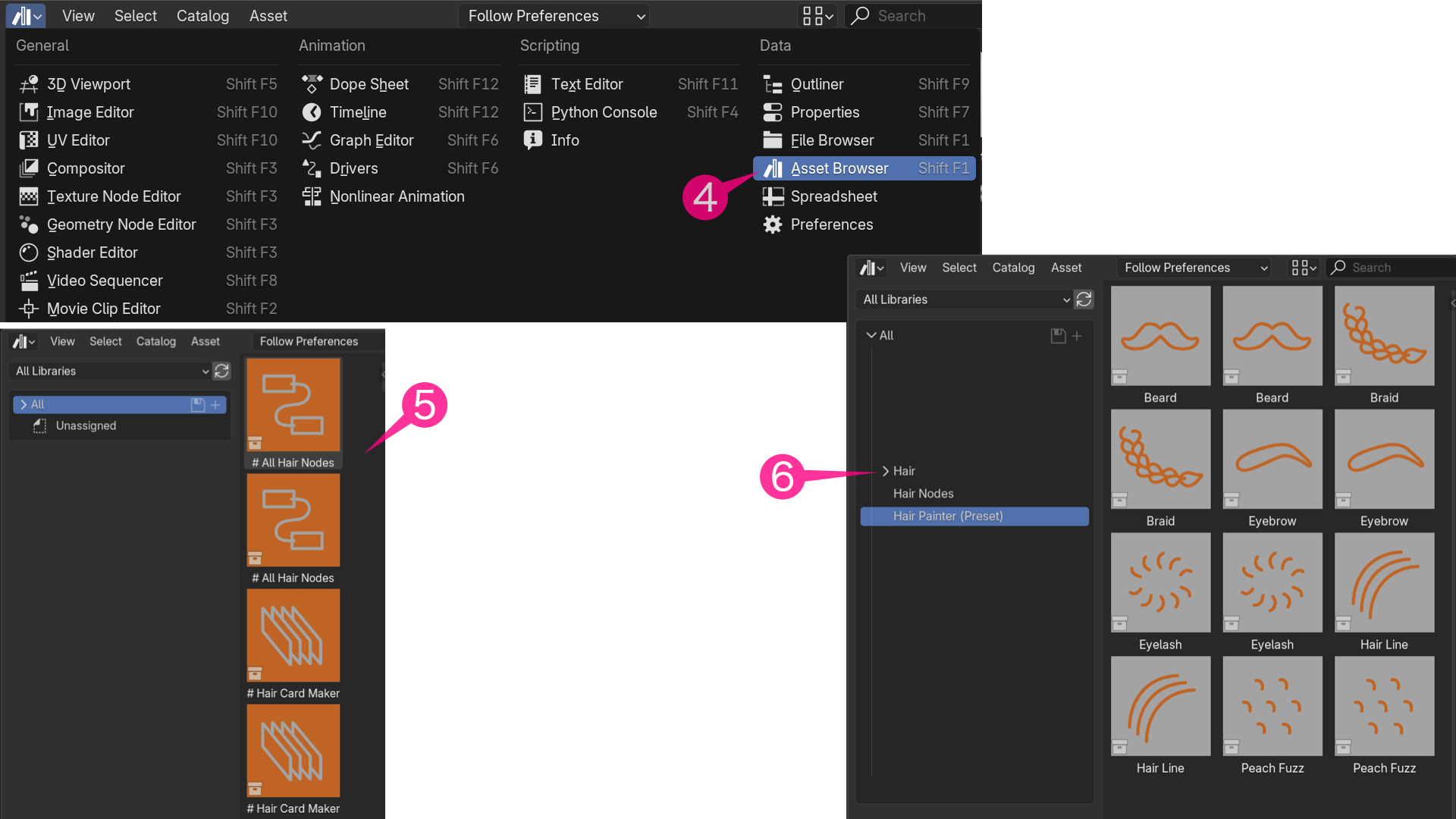Select the first Beard asset thumbnail
The height and width of the screenshot is (819, 1456).
(1160, 336)
